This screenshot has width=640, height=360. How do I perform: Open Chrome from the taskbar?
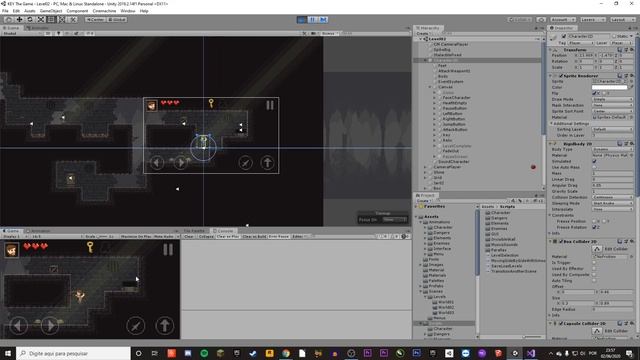coord(286,353)
